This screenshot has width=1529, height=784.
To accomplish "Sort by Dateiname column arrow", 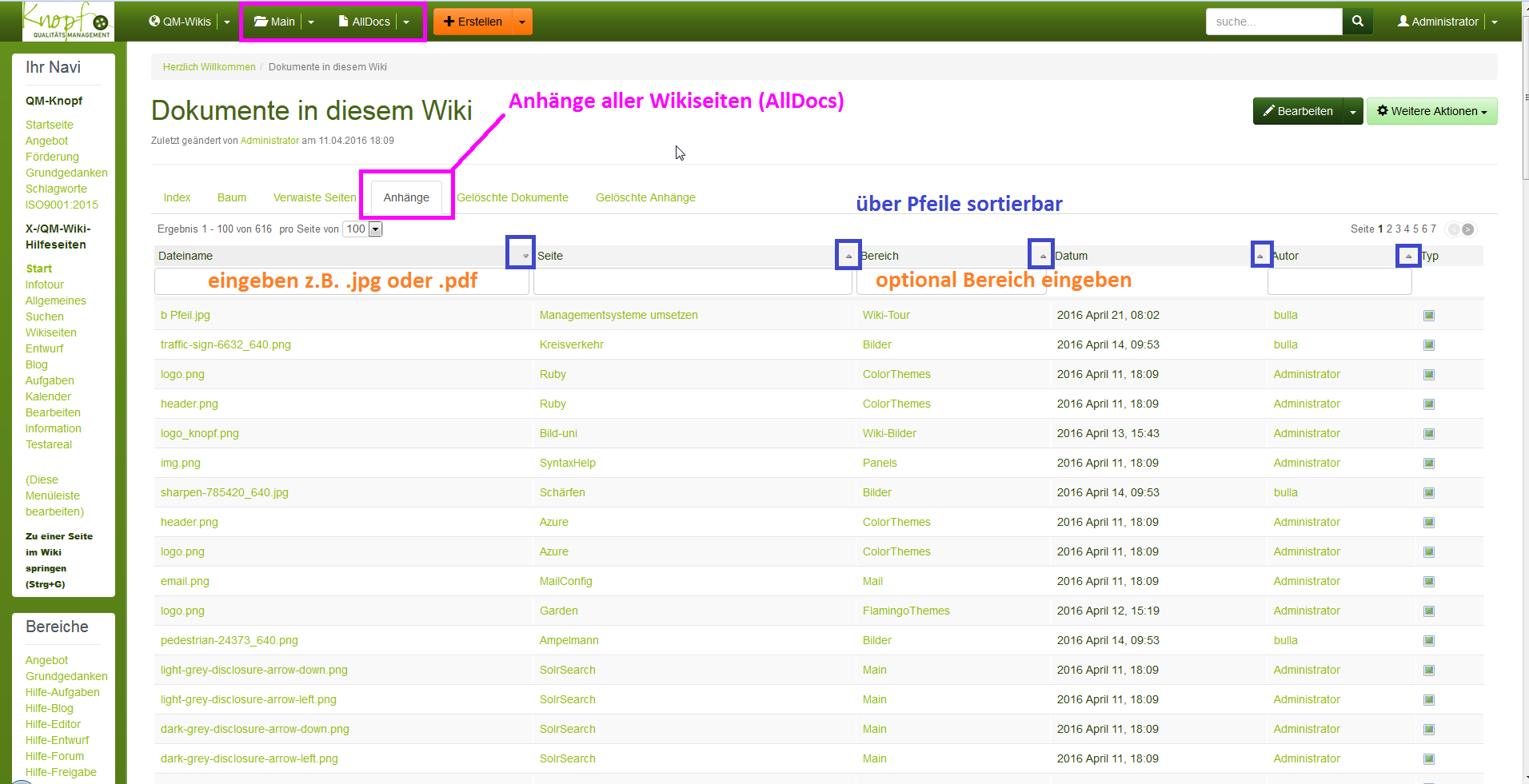I will tap(525, 256).
